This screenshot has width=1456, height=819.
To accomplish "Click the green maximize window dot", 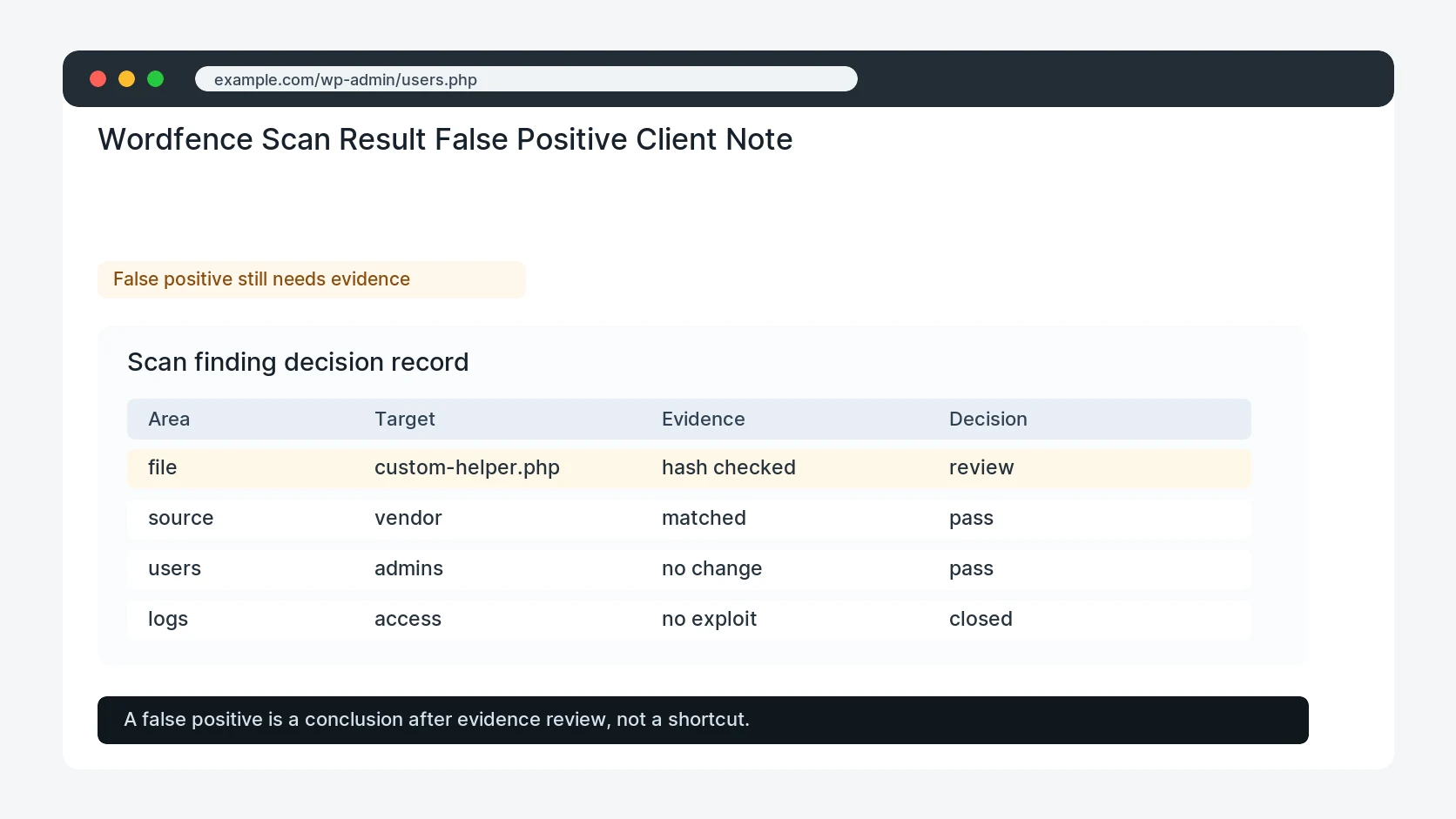I will click(x=156, y=79).
